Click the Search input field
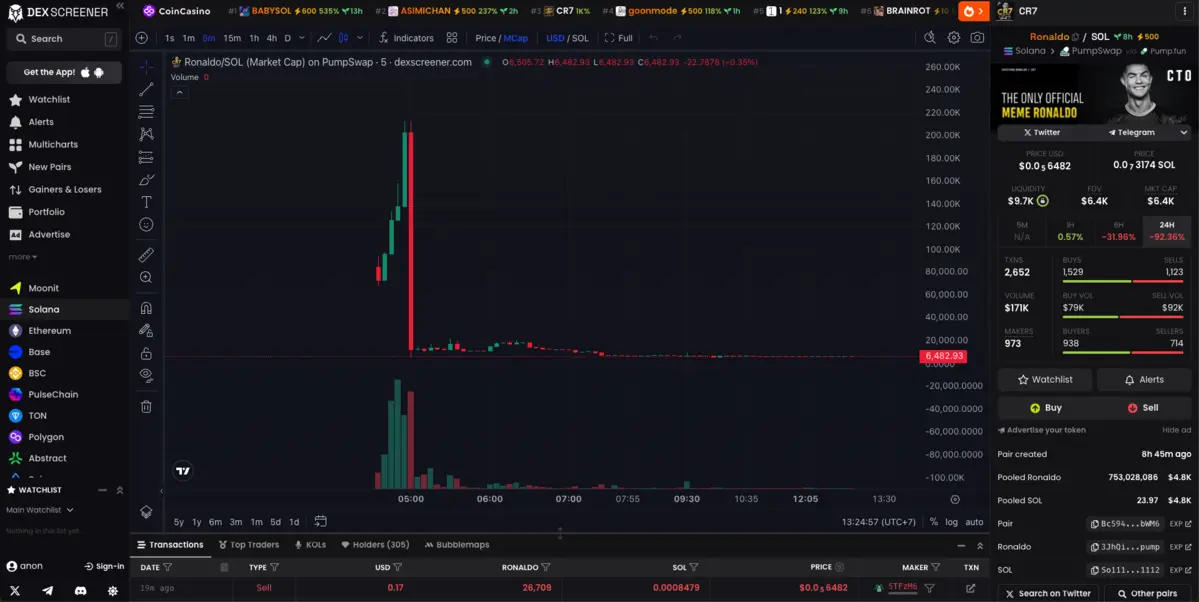The image size is (1199, 602). pos(64,38)
